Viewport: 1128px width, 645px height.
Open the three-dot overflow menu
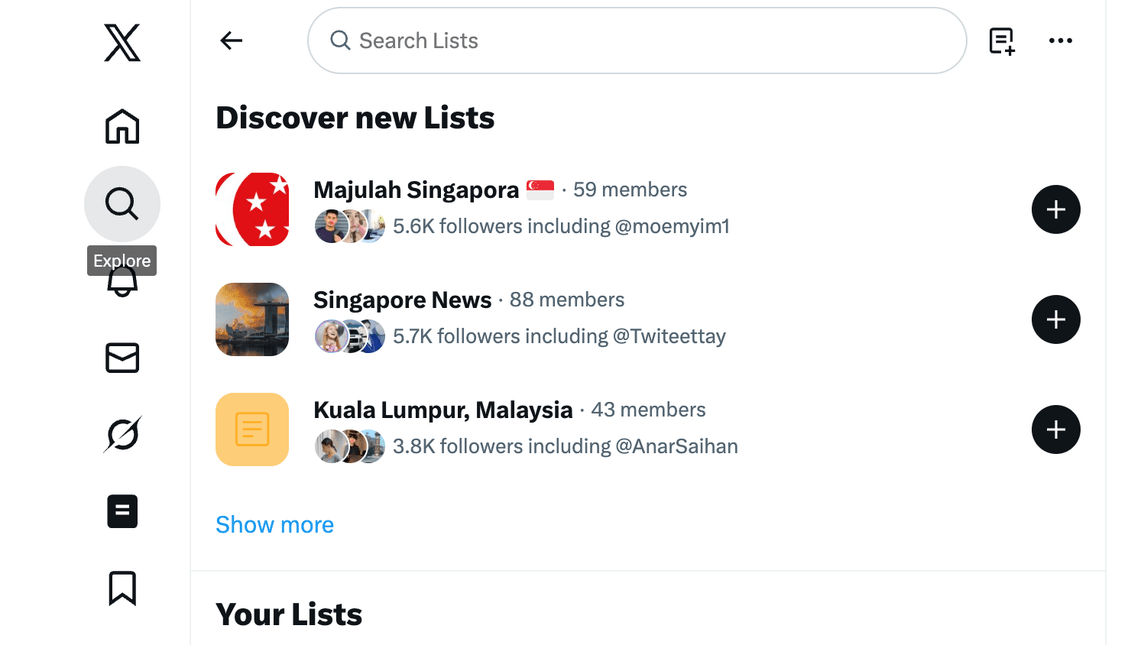1060,40
